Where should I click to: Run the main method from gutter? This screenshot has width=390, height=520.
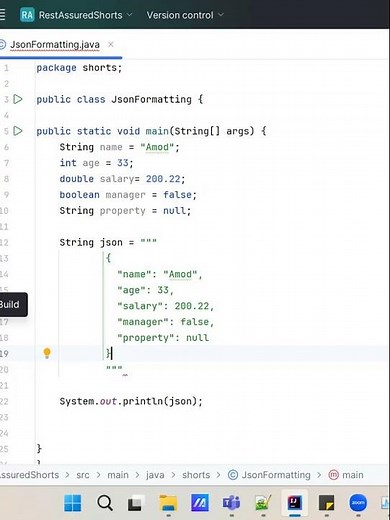click(18, 131)
